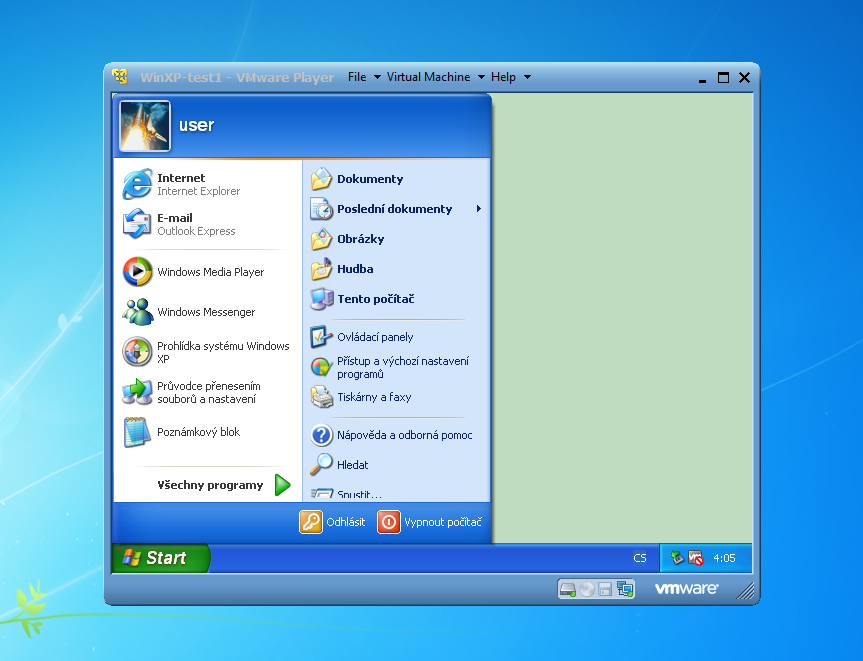Open the Dokumenty folder icon
The image size is (863, 661).
tap(321, 179)
